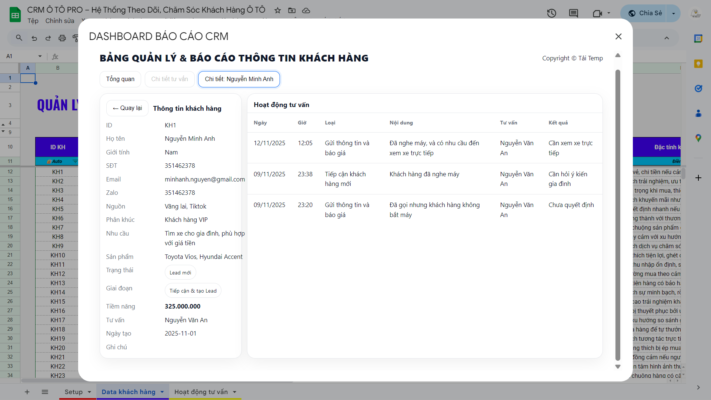Click the Google Sheets logo icon
The width and height of the screenshot is (711, 400).
click(x=13, y=13)
